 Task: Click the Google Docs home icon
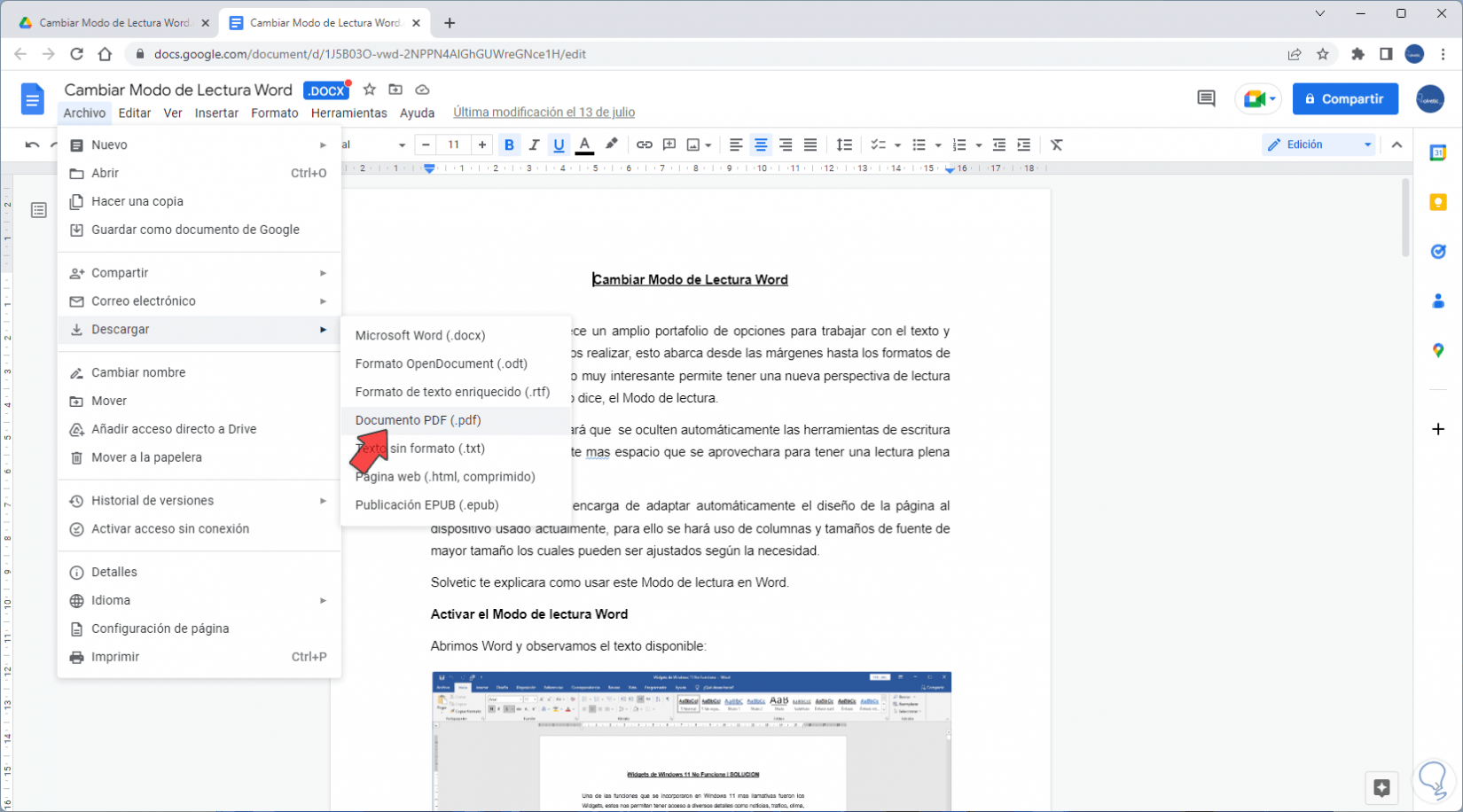33,99
